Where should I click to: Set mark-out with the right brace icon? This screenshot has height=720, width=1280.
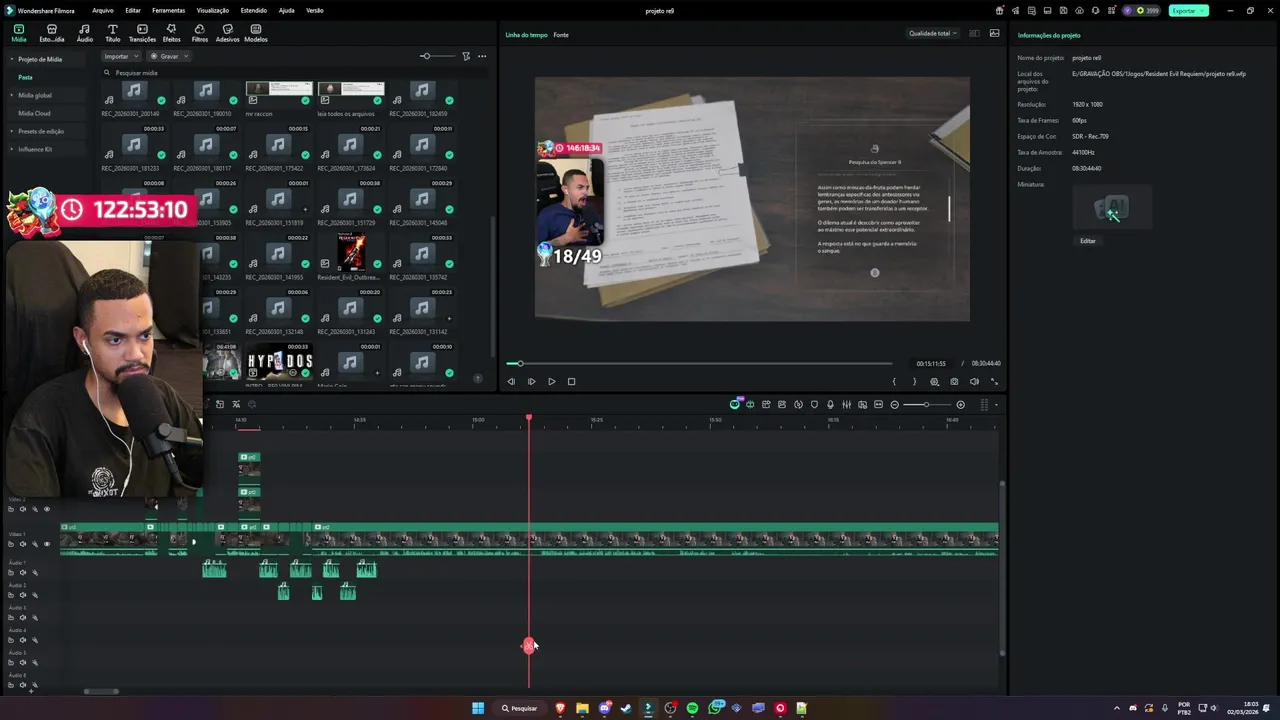click(x=914, y=381)
